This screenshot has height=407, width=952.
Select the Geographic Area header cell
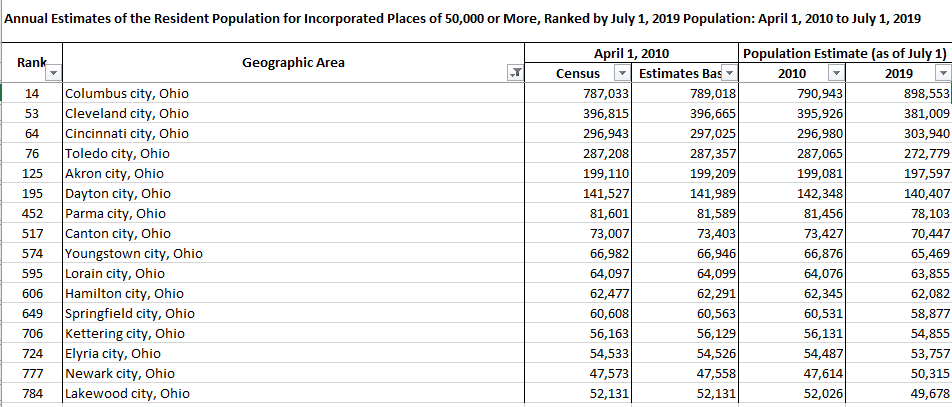pos(293,63)
